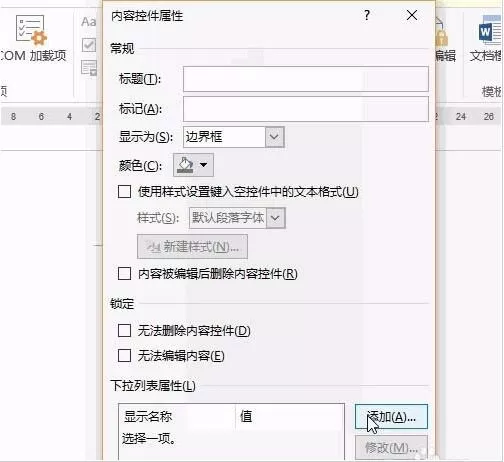The width and height of the screenshot is (504, 462).
Task: Click into the 标记(A) text field
Action: click(306, 109)
